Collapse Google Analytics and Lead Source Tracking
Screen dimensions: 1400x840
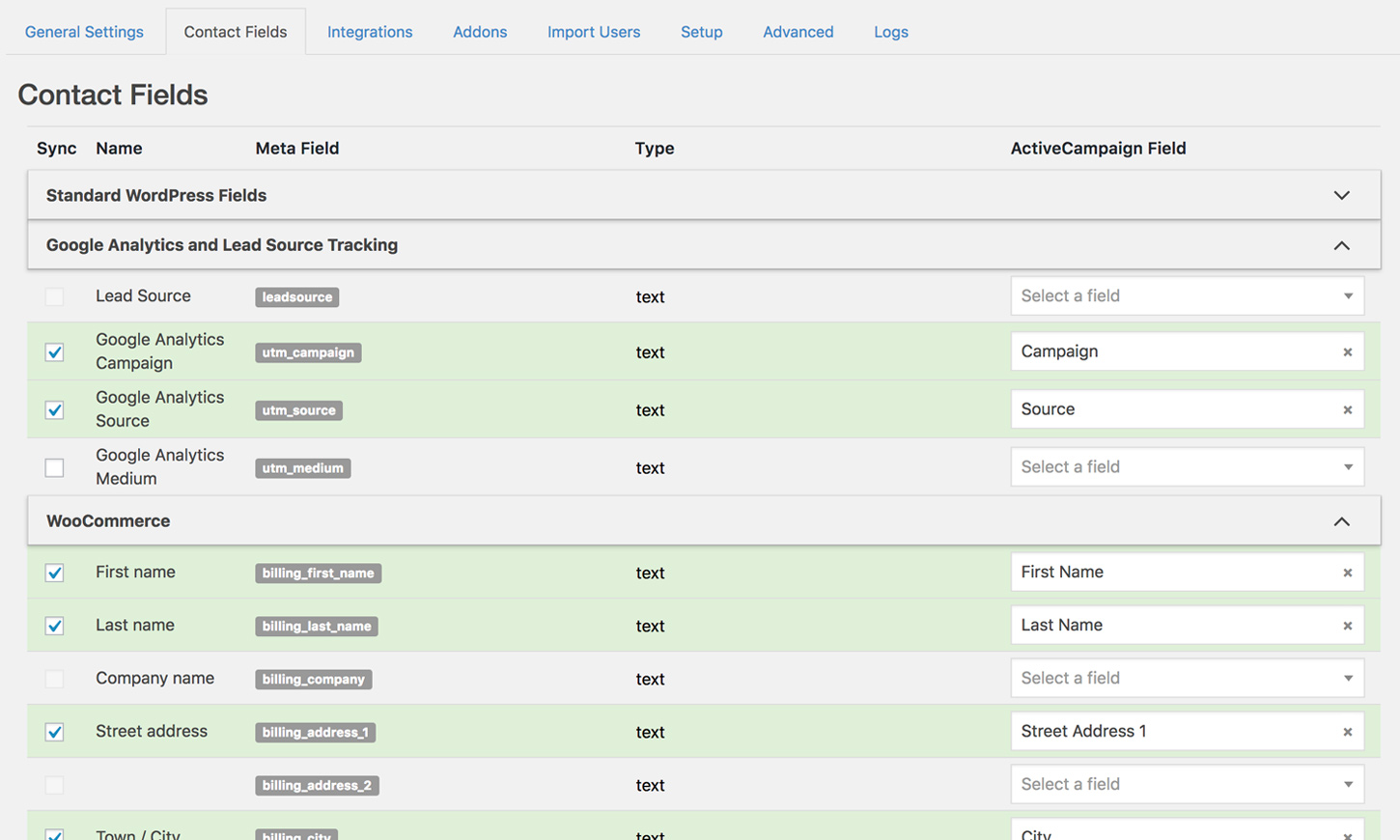point(1341,246)
